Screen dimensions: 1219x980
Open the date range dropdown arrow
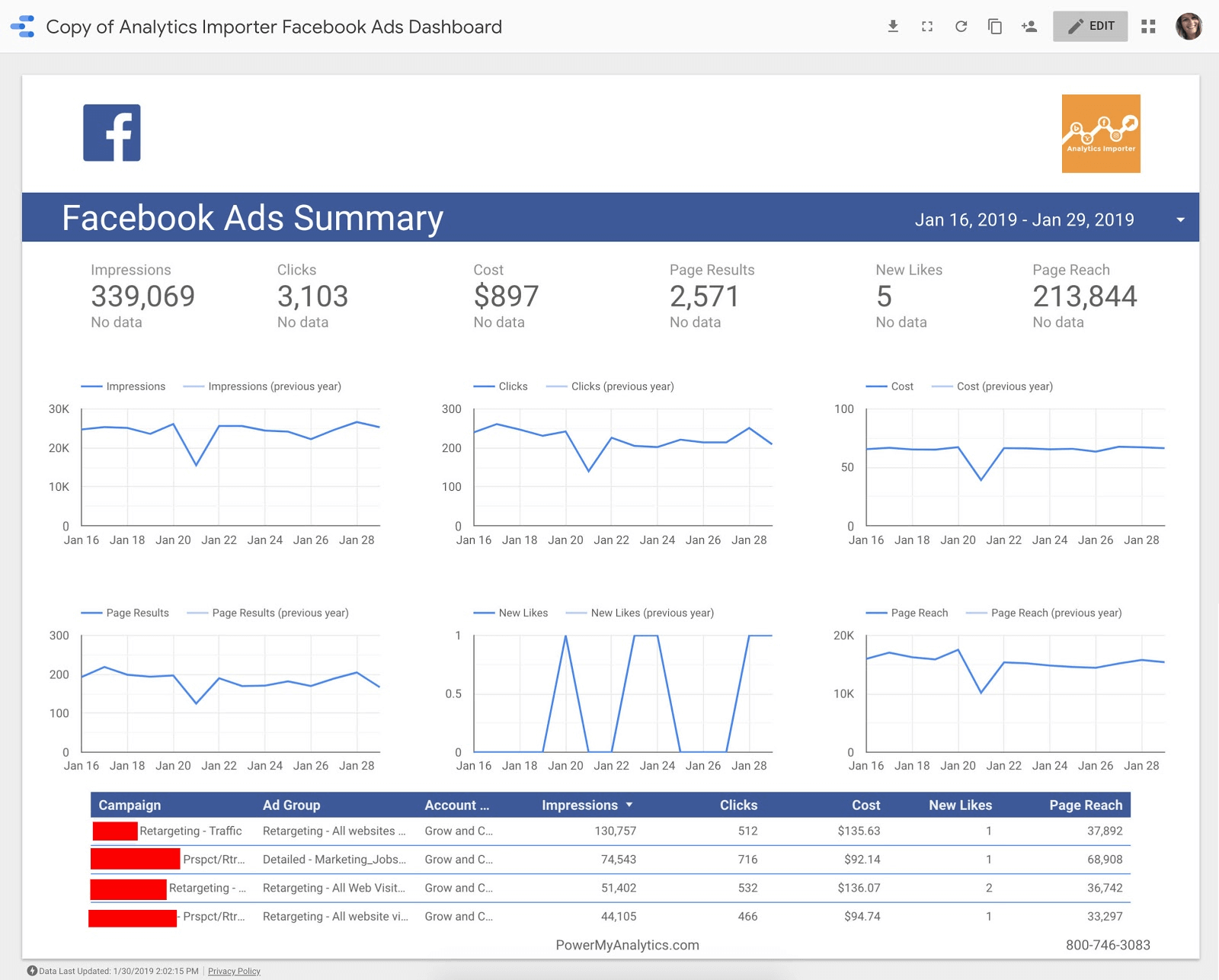[x=1180, y=219]
